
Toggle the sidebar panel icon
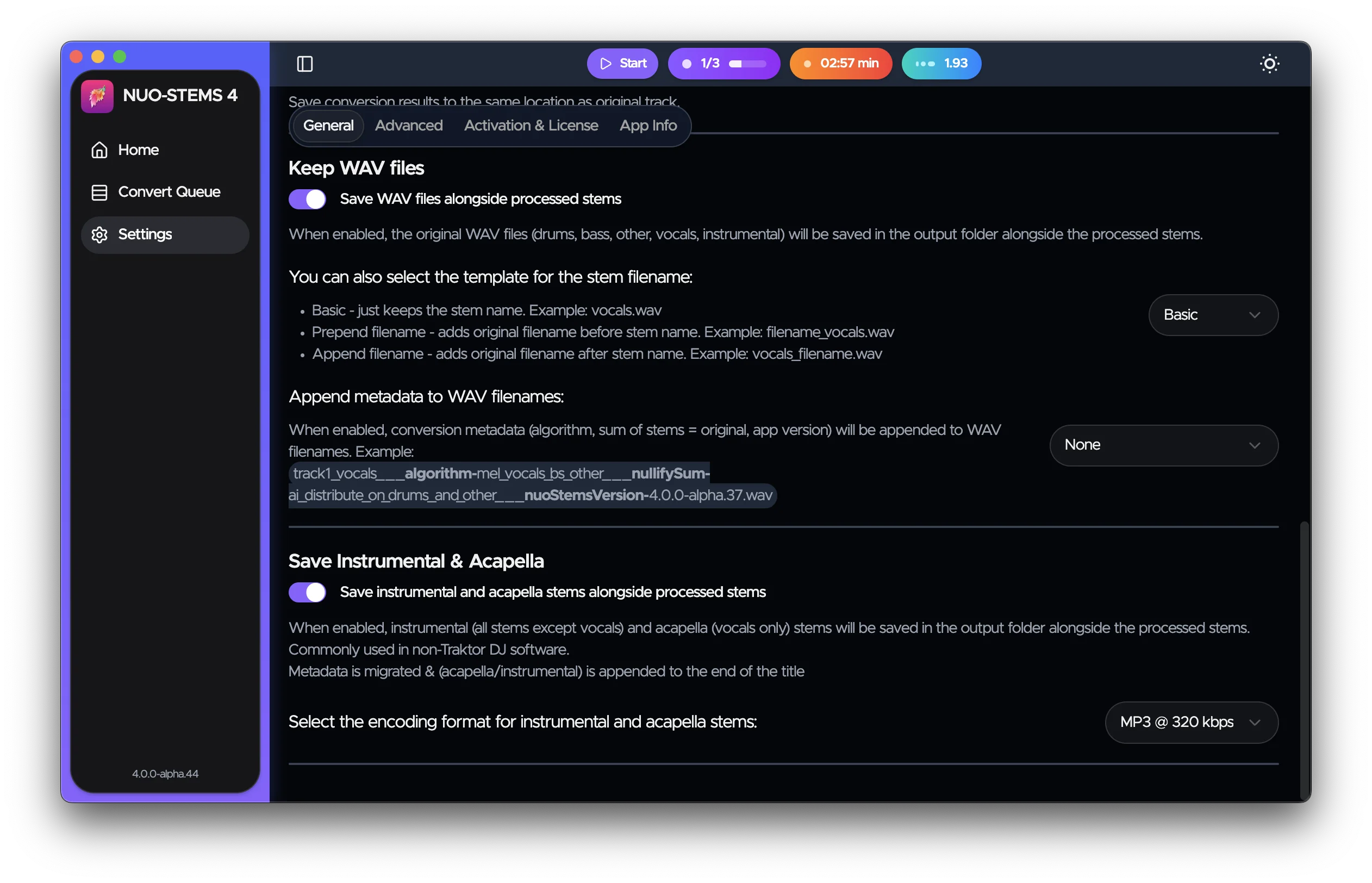pyautogui.click(x=304, y=64)
